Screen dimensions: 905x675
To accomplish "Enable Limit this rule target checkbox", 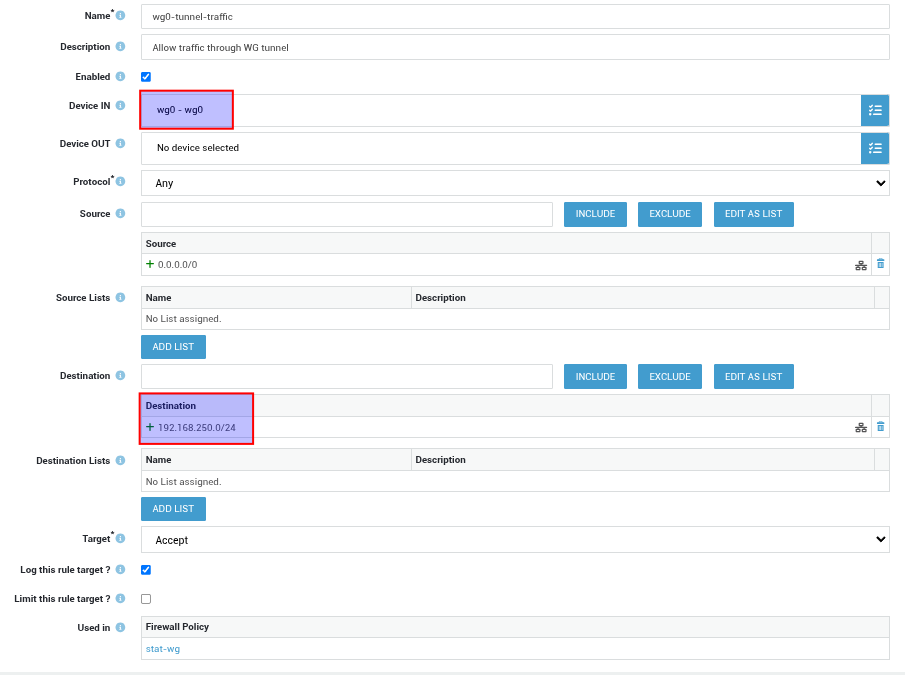I will pyautogui.click(x=146, y=599).
